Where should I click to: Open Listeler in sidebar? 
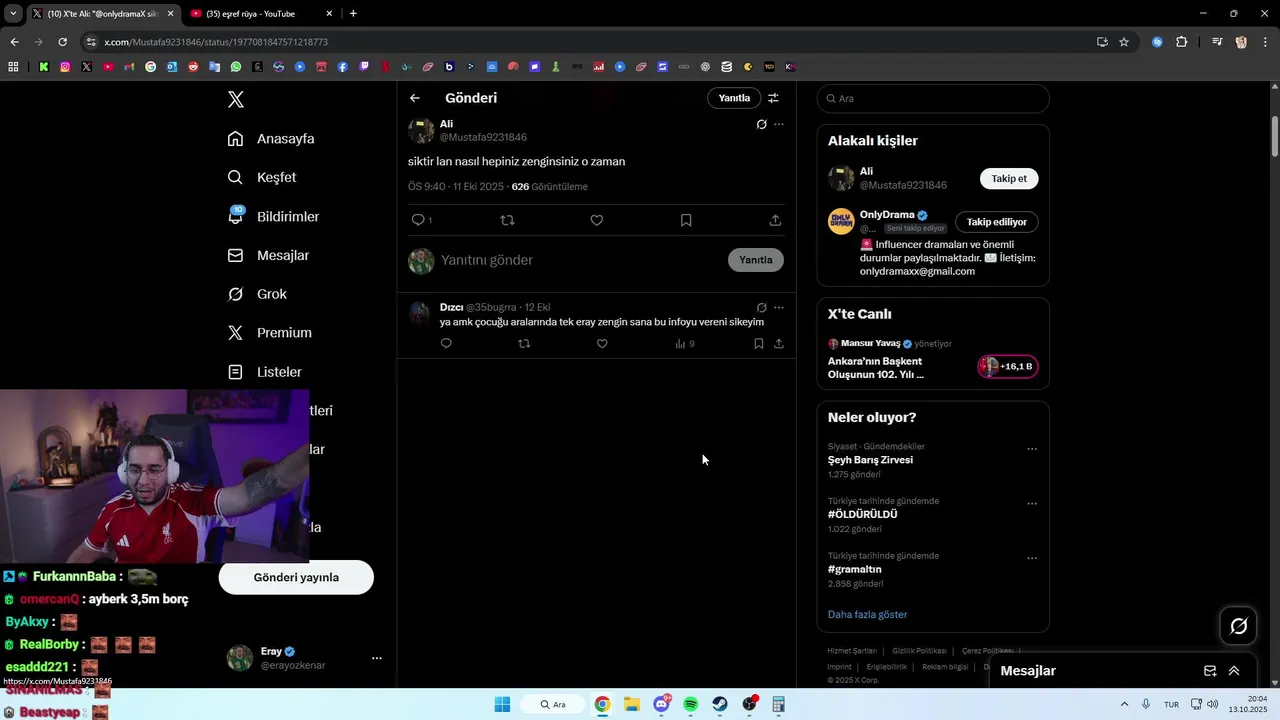[264, 372]
